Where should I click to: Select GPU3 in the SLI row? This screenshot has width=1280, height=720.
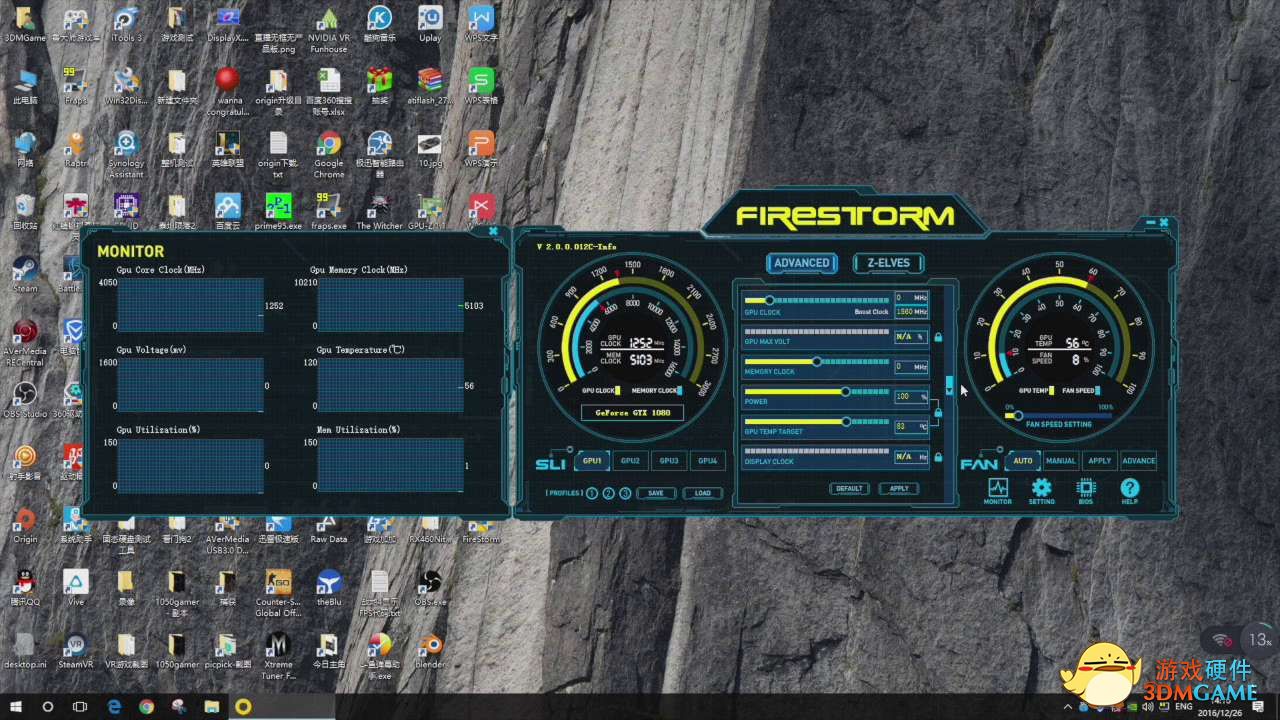coord(669,461)
